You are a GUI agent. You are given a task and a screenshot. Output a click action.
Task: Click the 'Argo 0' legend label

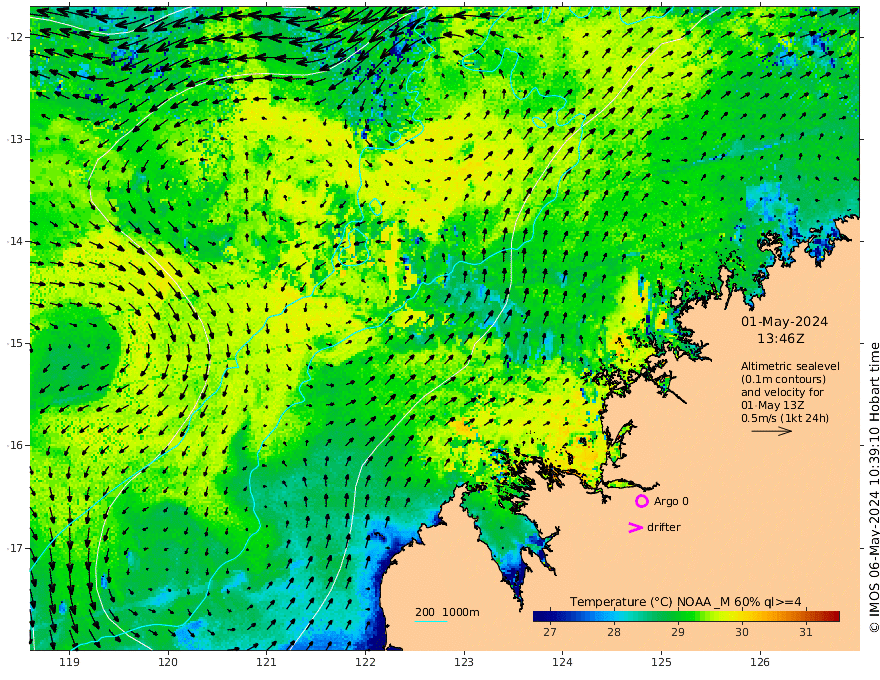point(671,501)
